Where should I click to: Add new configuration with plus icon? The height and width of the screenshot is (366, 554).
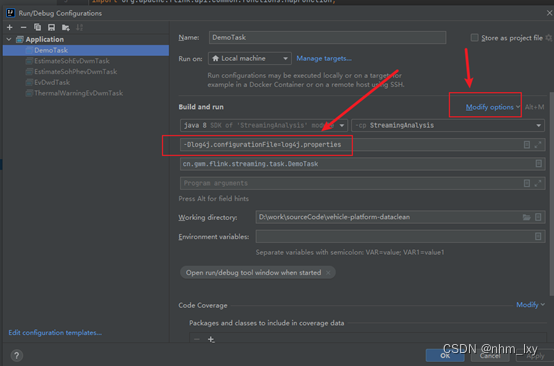(10, 27)
